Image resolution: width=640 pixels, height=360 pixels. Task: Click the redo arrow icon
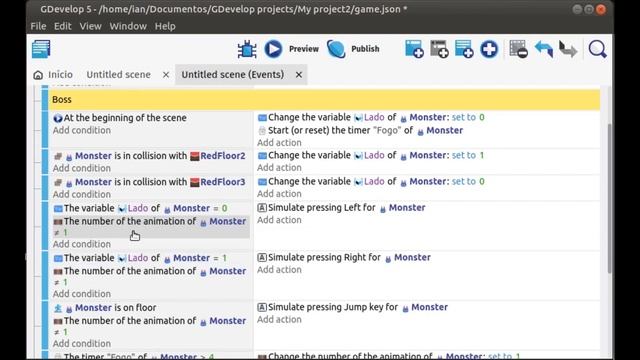click(x=568, y=49)
